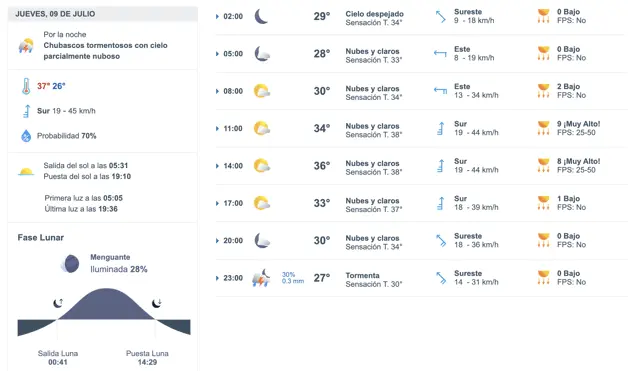Screen dimensions: 628x371
Task: Click the moonset icon on lunar graph
Action: (157, 303)
